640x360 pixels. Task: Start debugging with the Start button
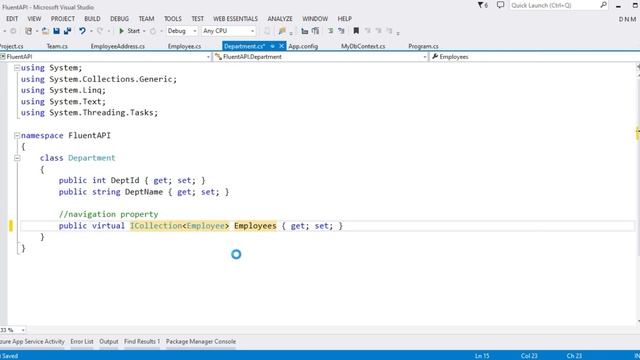click(129, 31)
